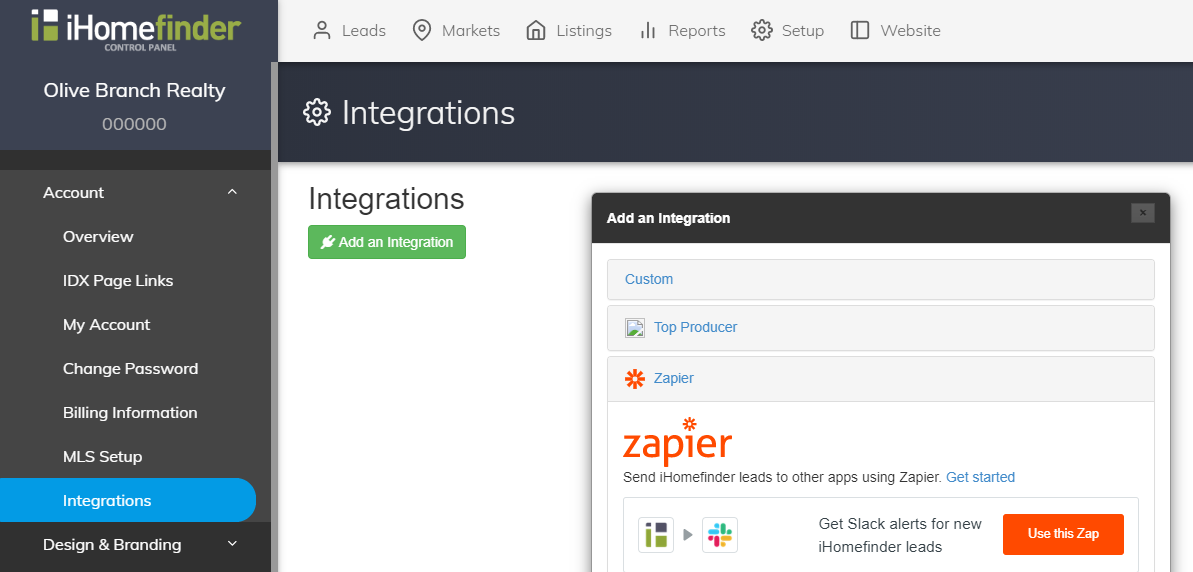The height and width of the screenshot is (572, 1193).
Task: Collapse the Account sidebar section
Action: [x=233, y=192]
